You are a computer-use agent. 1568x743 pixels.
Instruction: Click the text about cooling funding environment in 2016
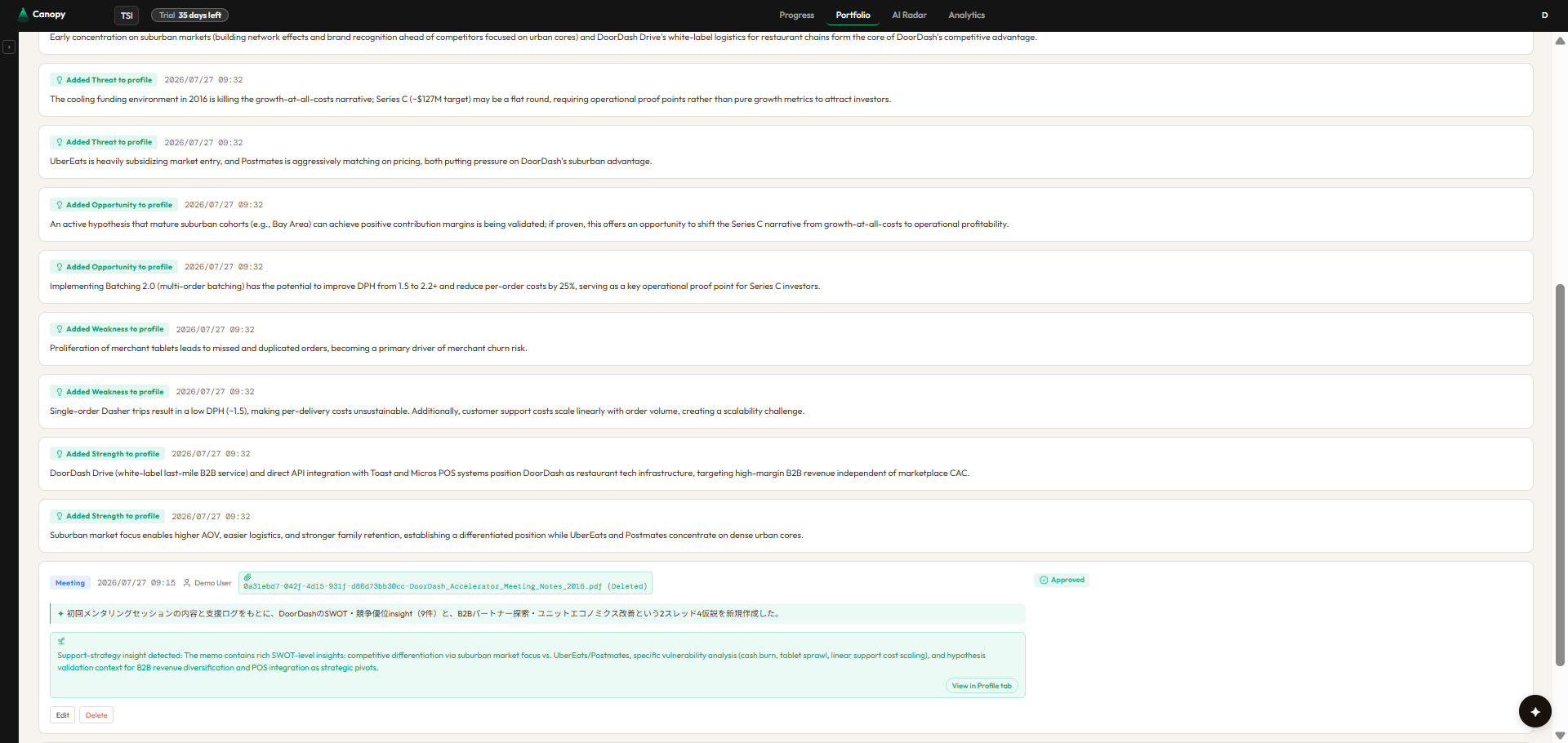pos(470,100)
